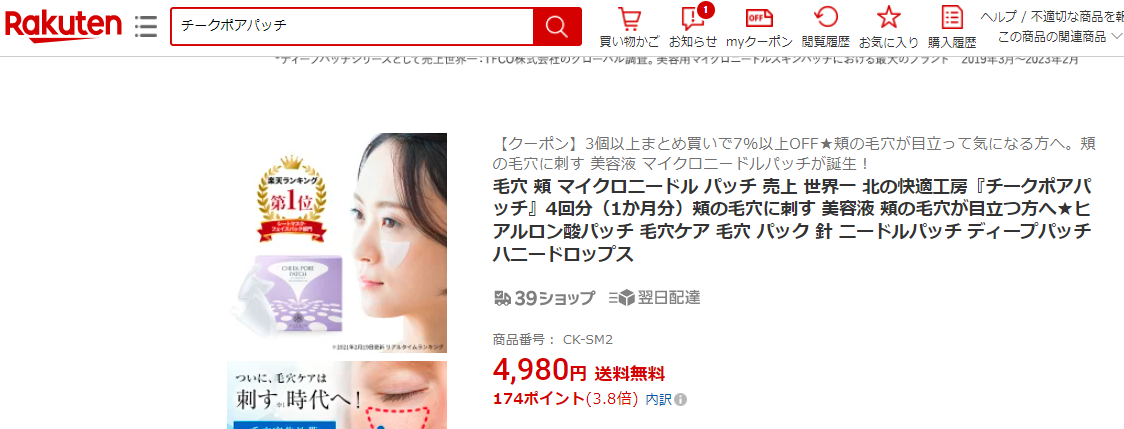Open the shopping cart (買い物かご)
This screenshot has width=1124, height=429.
(x=629, y=27)
